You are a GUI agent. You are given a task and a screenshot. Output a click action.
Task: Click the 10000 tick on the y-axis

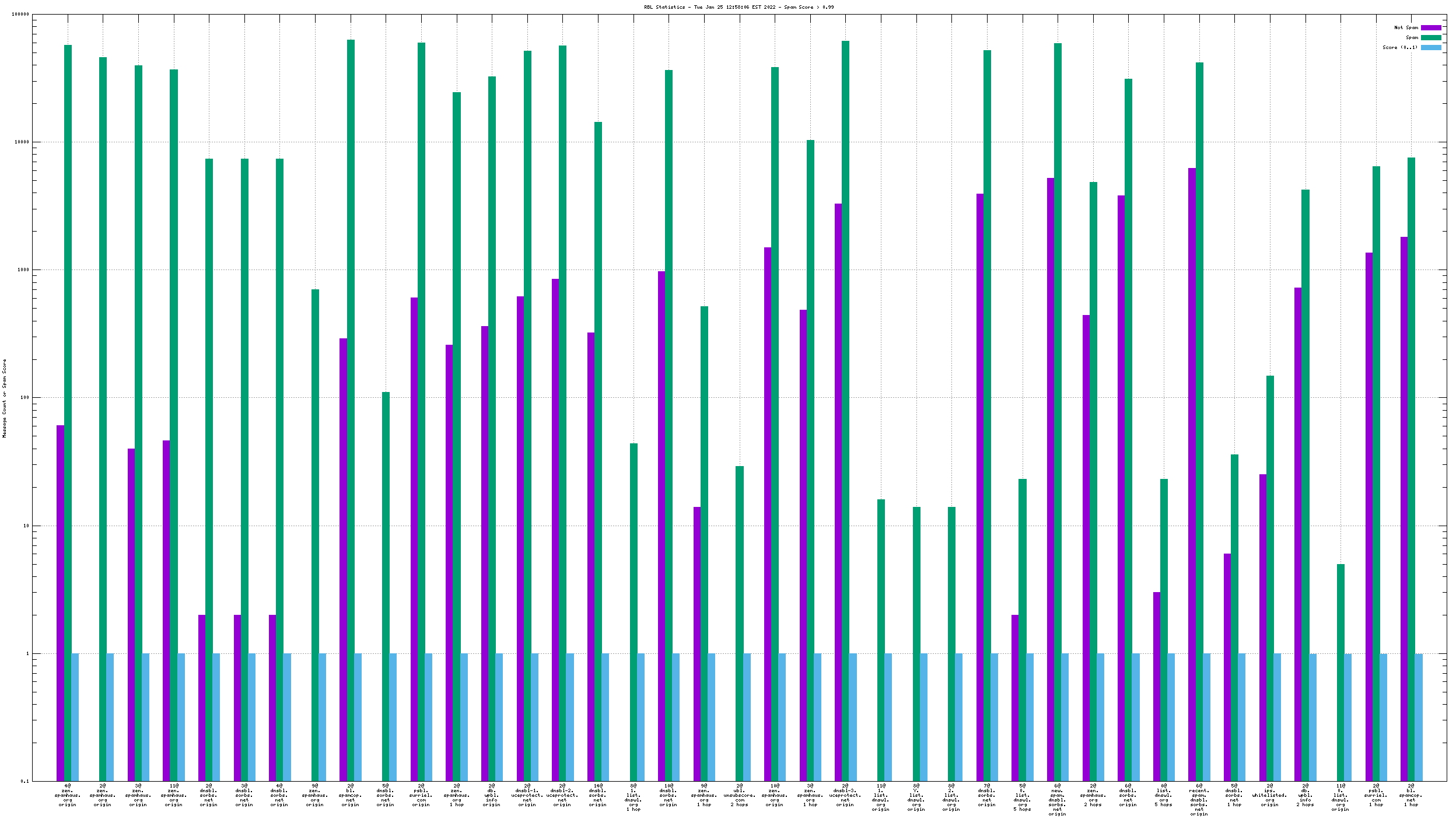21,142
